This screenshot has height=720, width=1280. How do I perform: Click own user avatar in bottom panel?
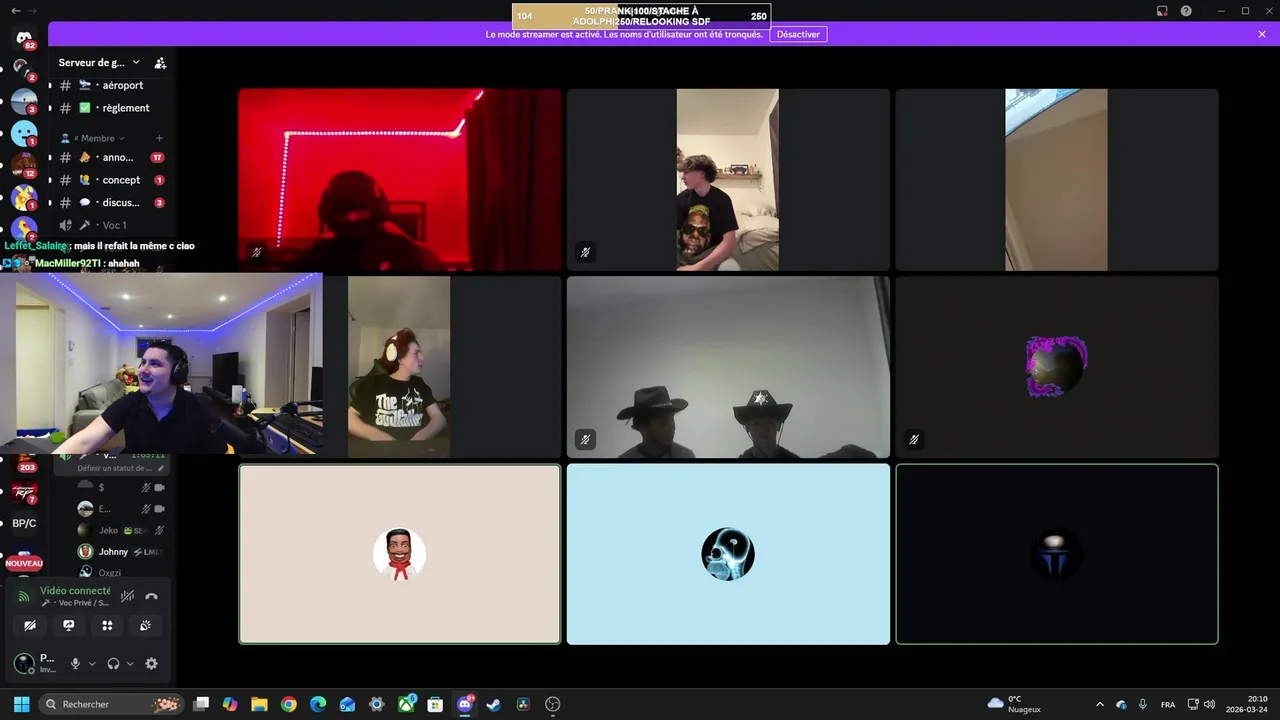pyautogui.click(x=23, y=662)
